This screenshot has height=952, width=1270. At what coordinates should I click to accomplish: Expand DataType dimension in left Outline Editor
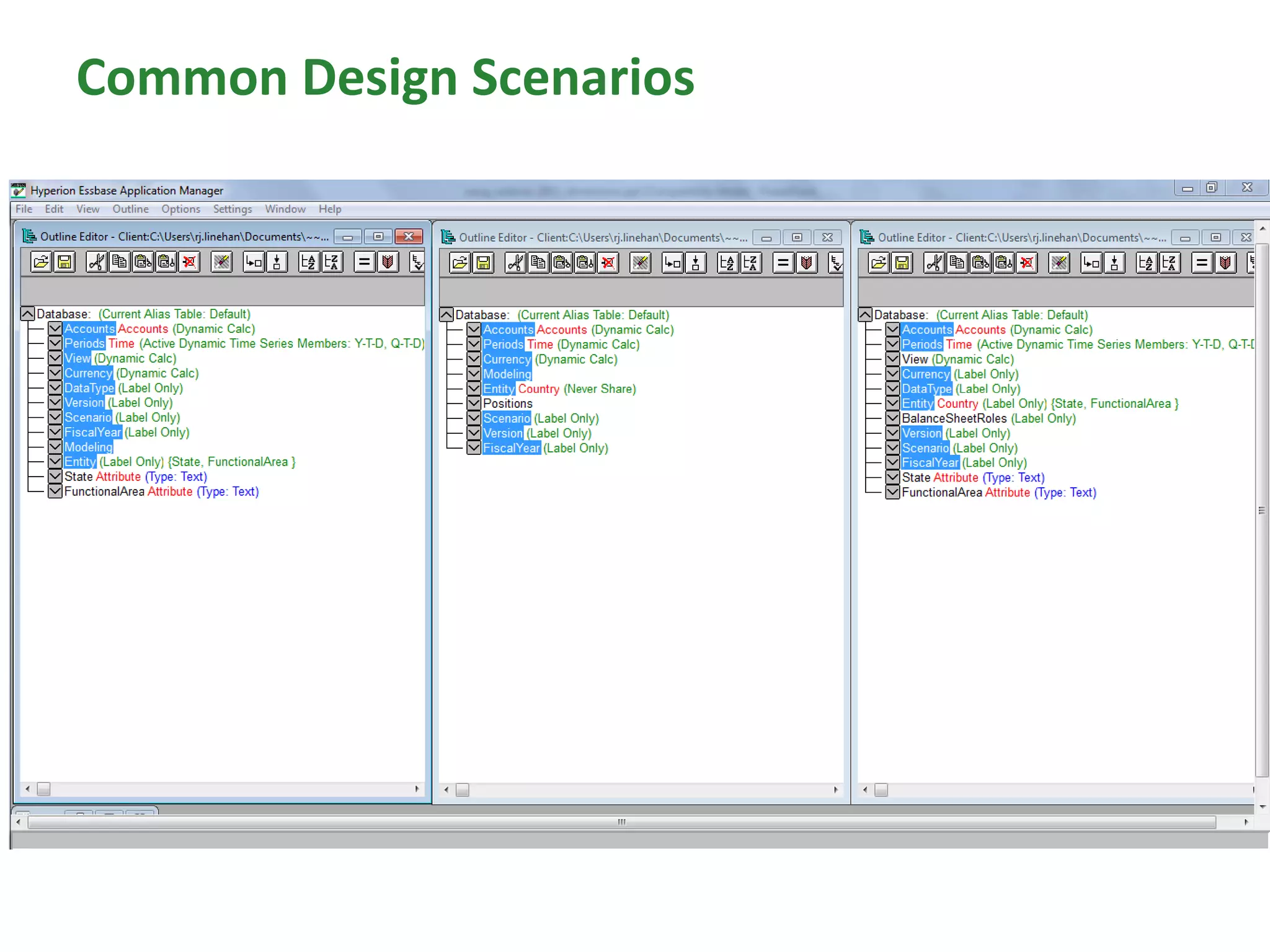pos(55,388)
